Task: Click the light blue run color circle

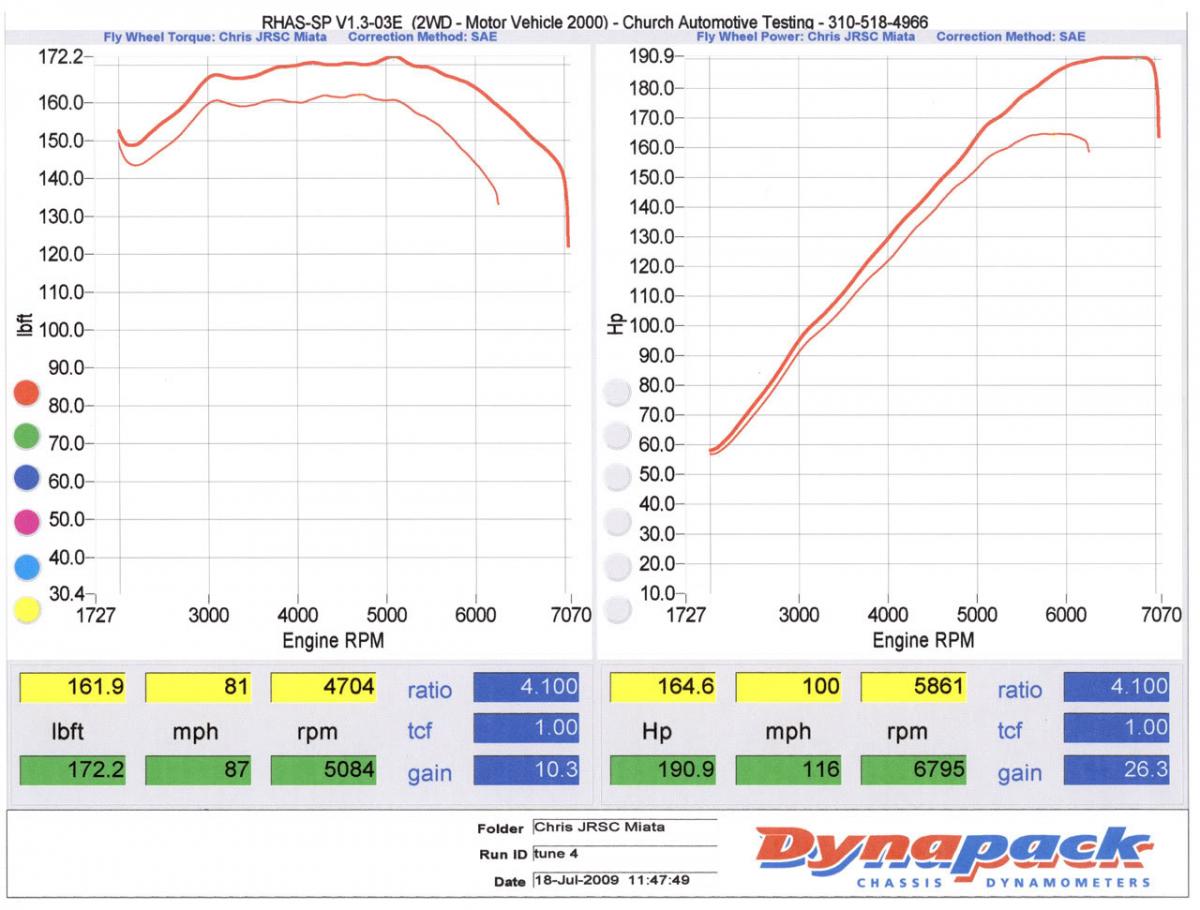Action: (x=27, y=566)
